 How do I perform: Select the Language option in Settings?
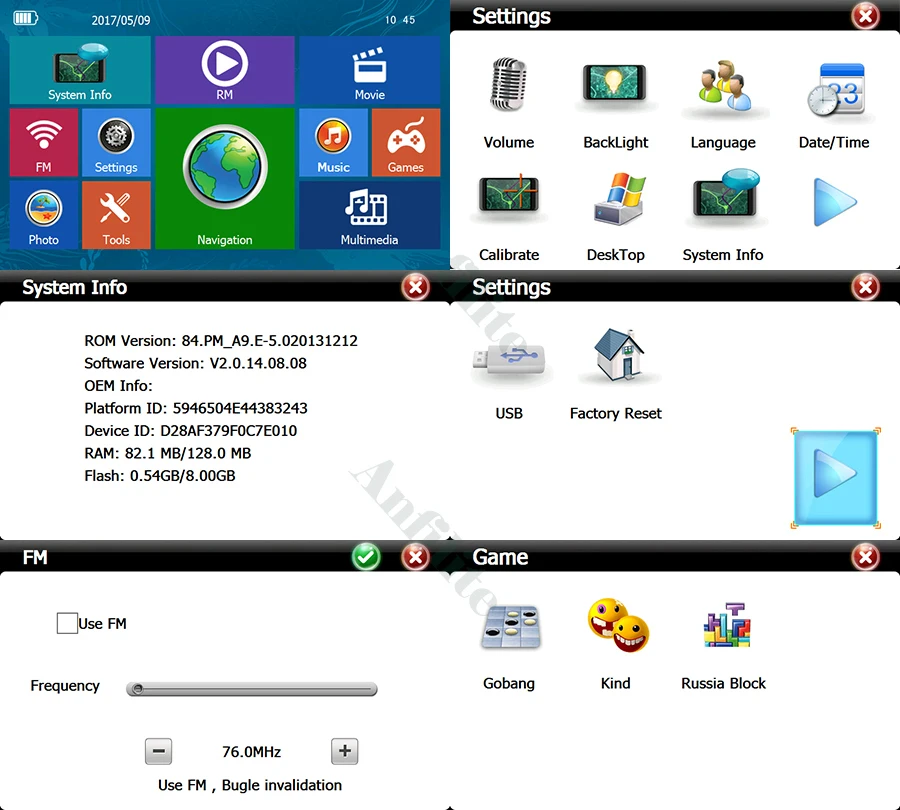723,86
